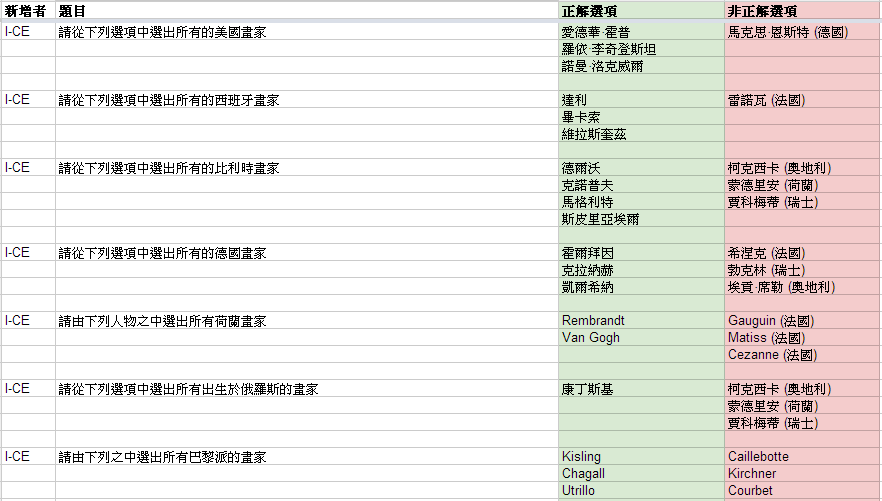Select the 題目 column header
The height and width of the screenshot is (501, 882).
pos(307,11)
